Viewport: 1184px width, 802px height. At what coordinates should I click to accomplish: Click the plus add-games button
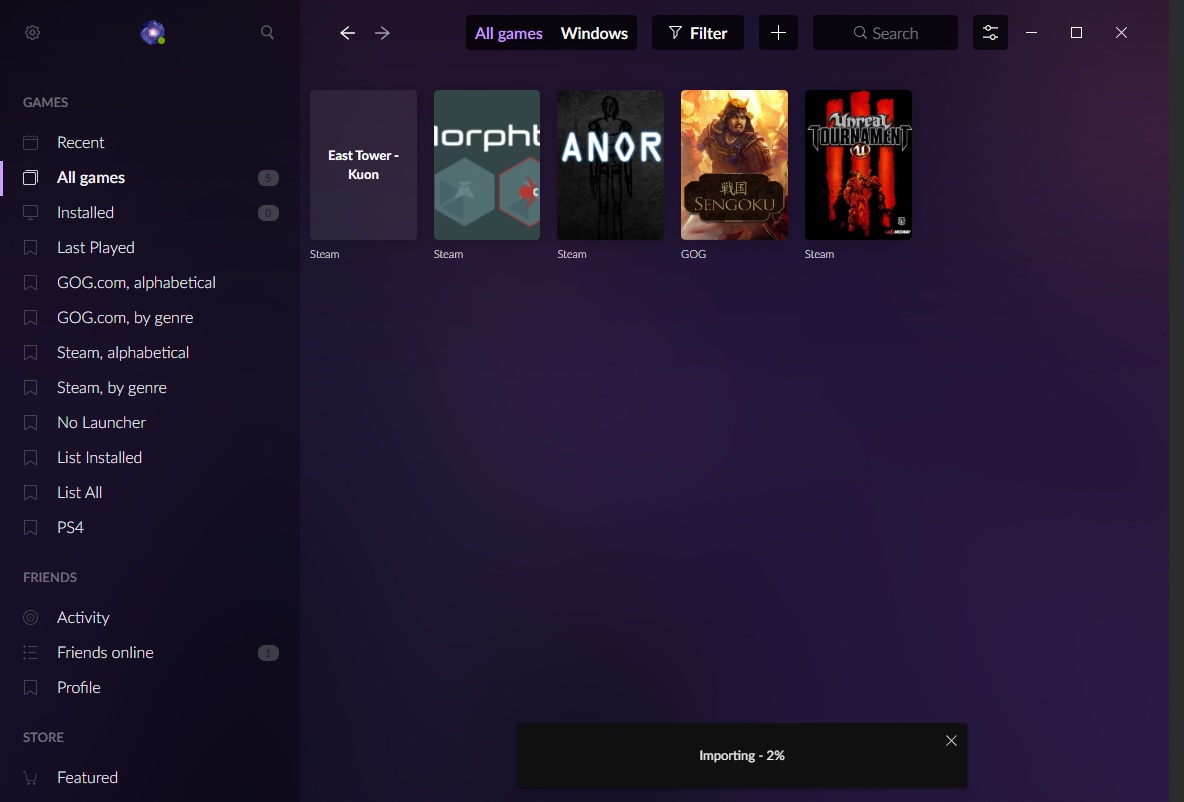point(778,32)
